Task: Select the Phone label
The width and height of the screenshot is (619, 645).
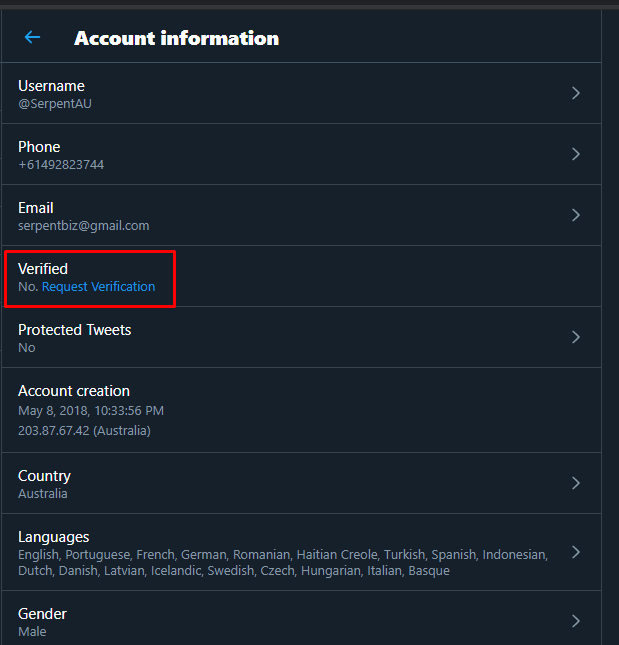Action: click(x=39, y=147)
